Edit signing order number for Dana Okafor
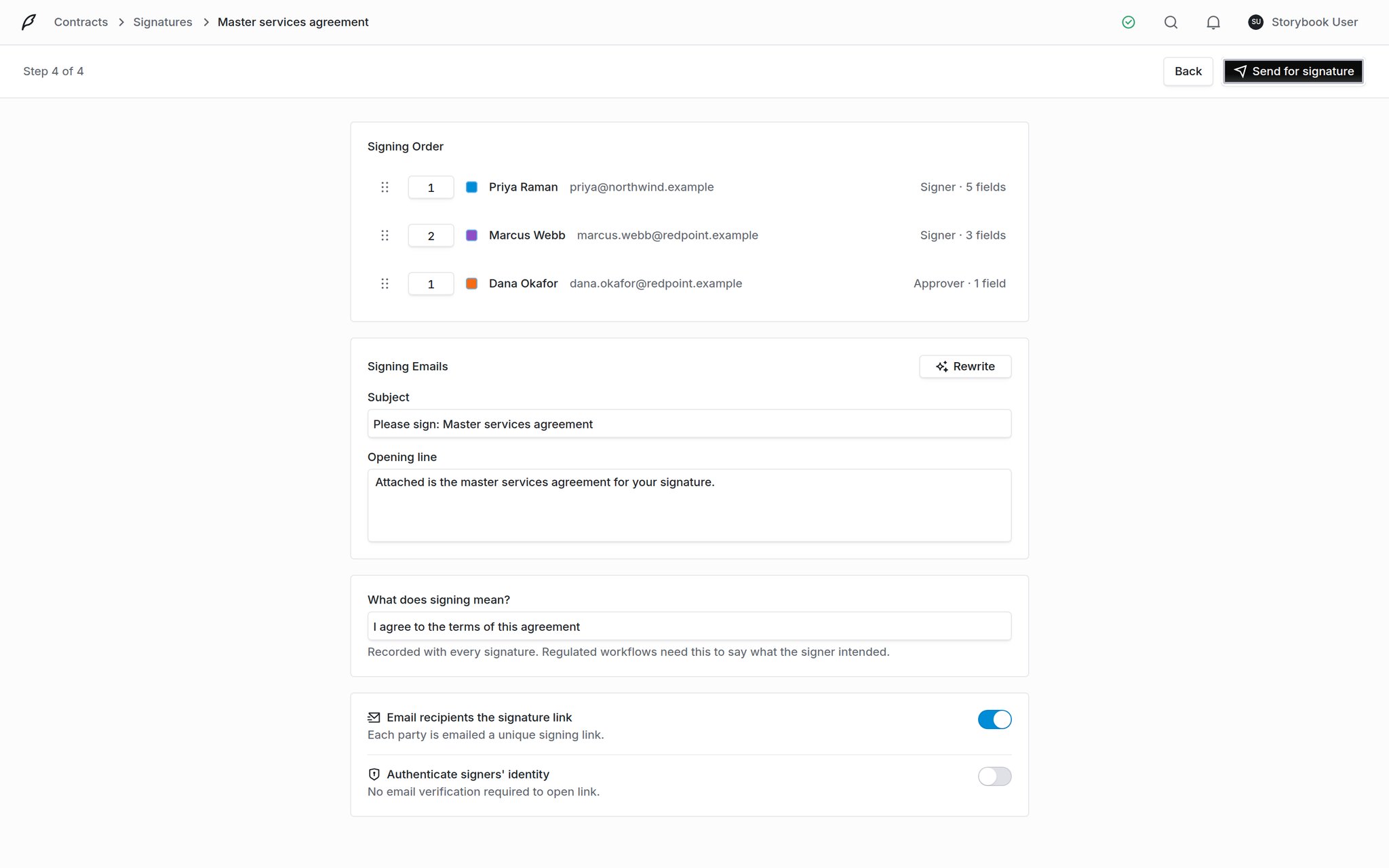Image resolution: width=1389 pixels, height=868 pixels. (431, 284)
